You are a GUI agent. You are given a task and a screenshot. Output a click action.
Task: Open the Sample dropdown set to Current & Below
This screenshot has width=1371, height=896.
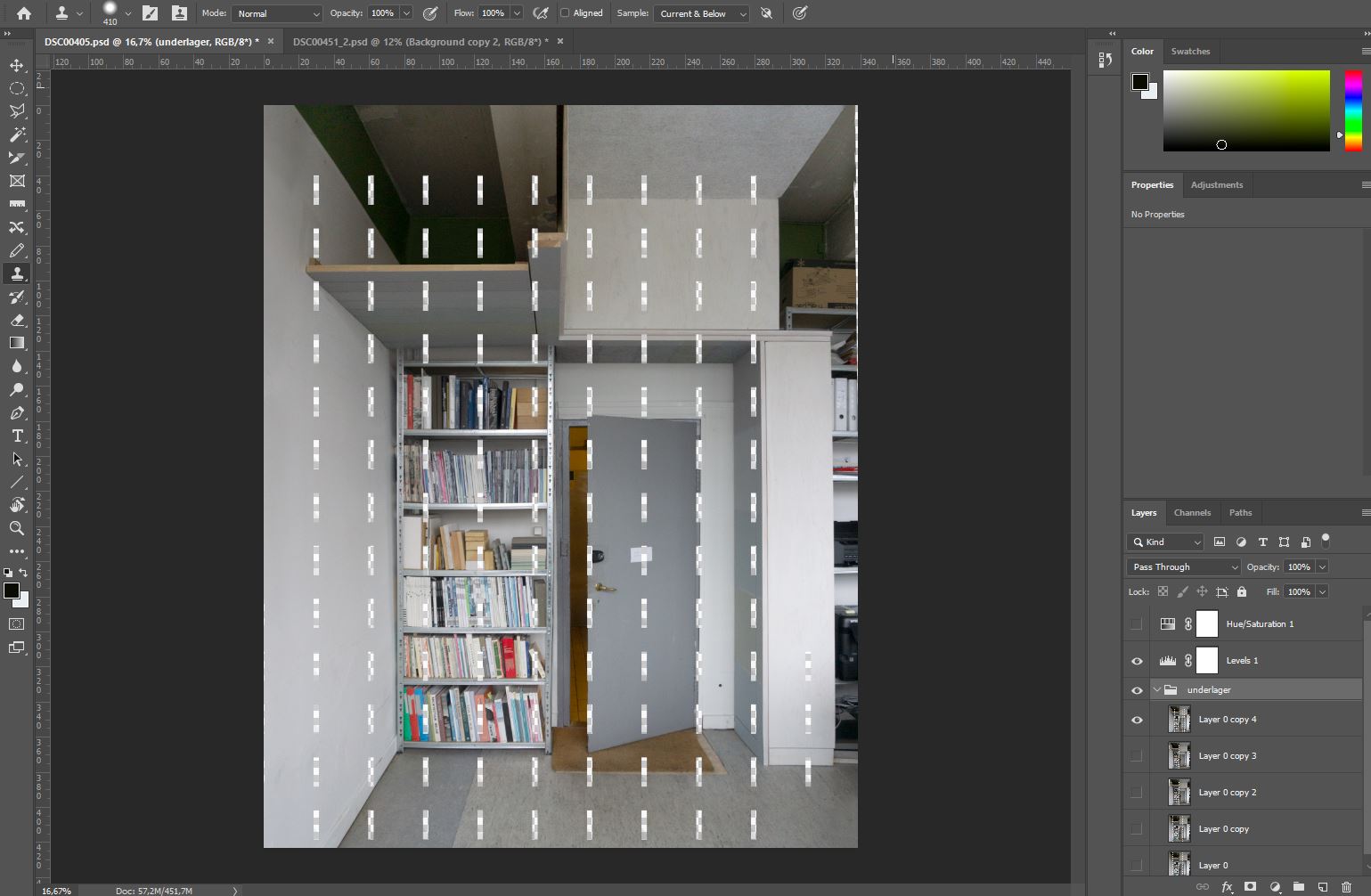point(700,13)
